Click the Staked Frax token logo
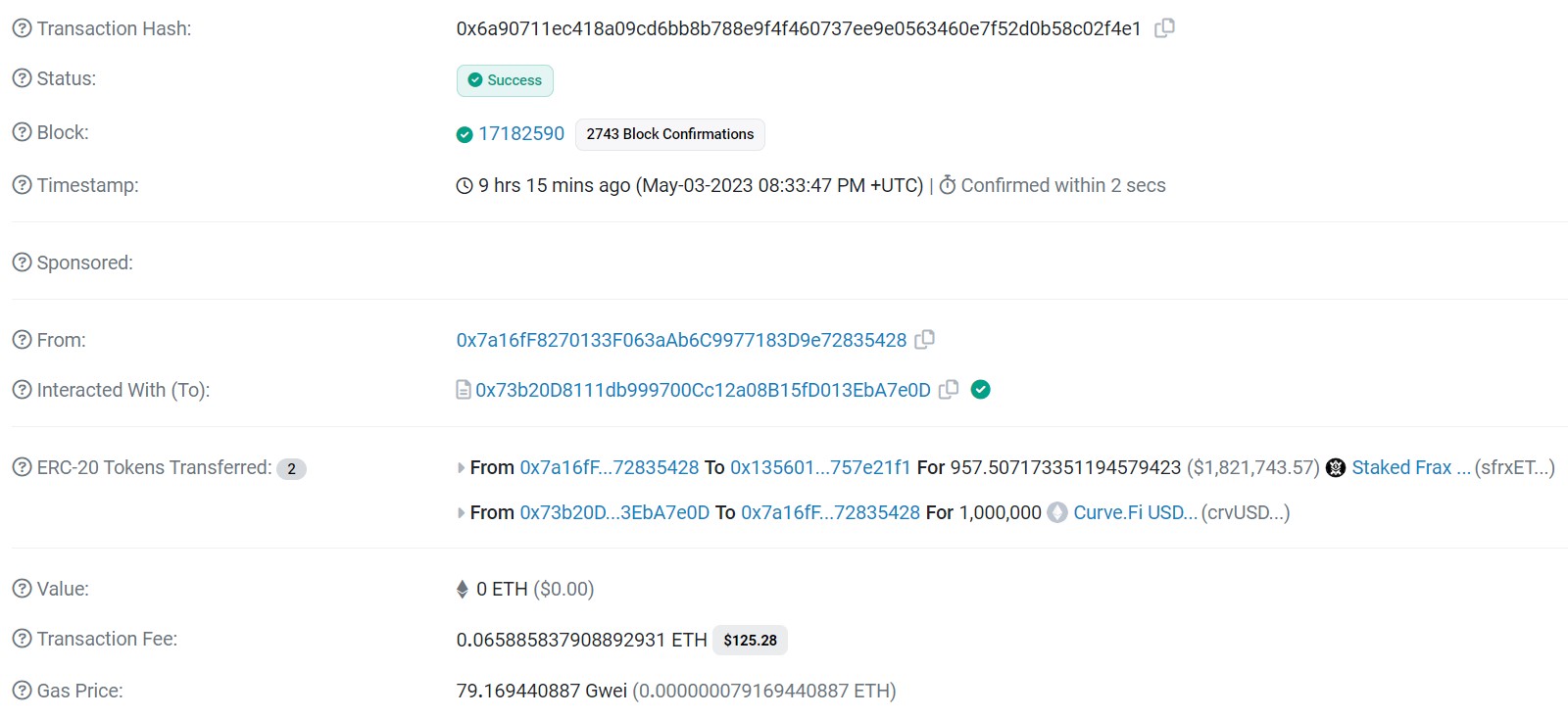Screen dimensions: 1568x718 1333,467
